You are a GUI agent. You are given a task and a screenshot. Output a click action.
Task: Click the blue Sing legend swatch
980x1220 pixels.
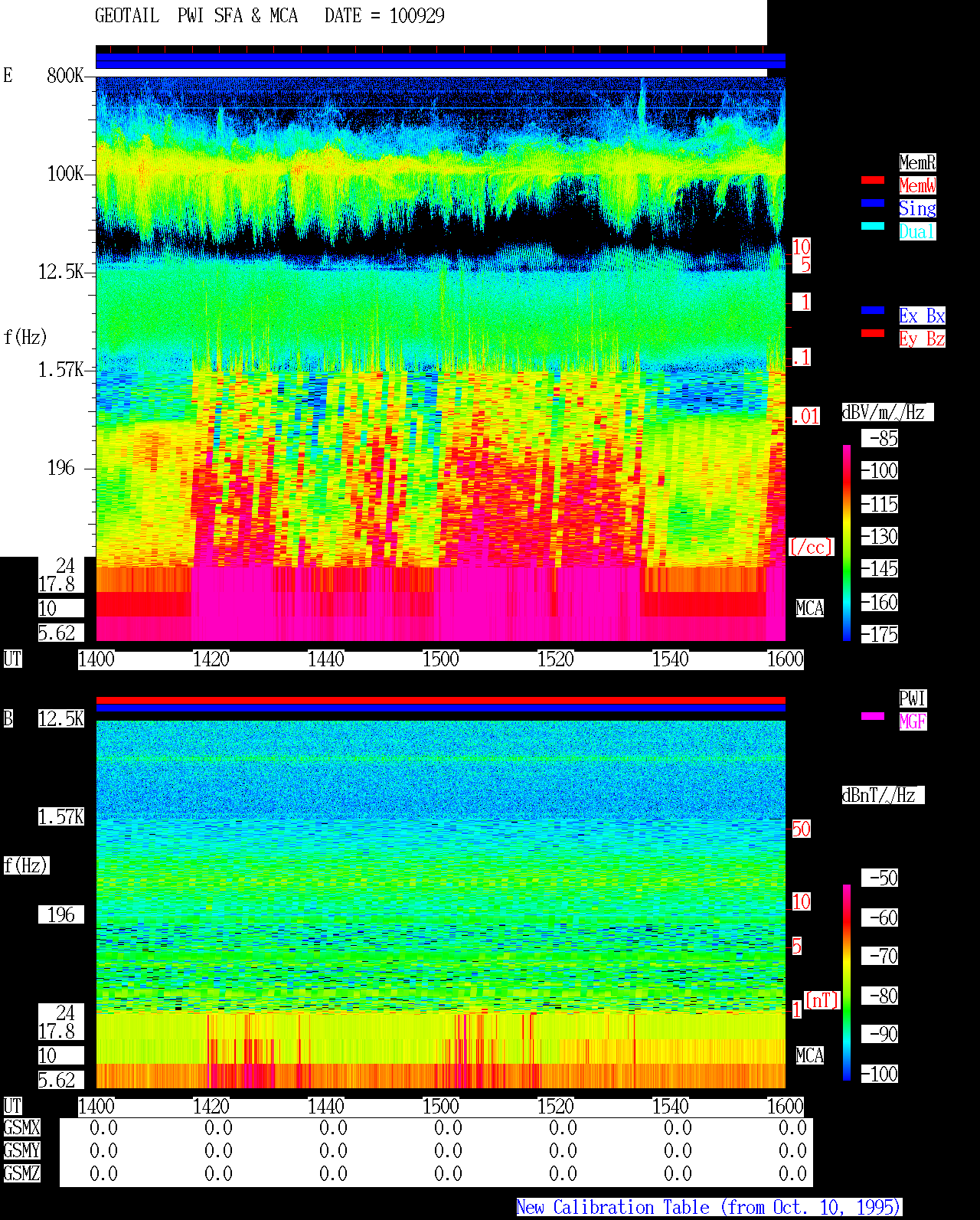pos(873,203)
